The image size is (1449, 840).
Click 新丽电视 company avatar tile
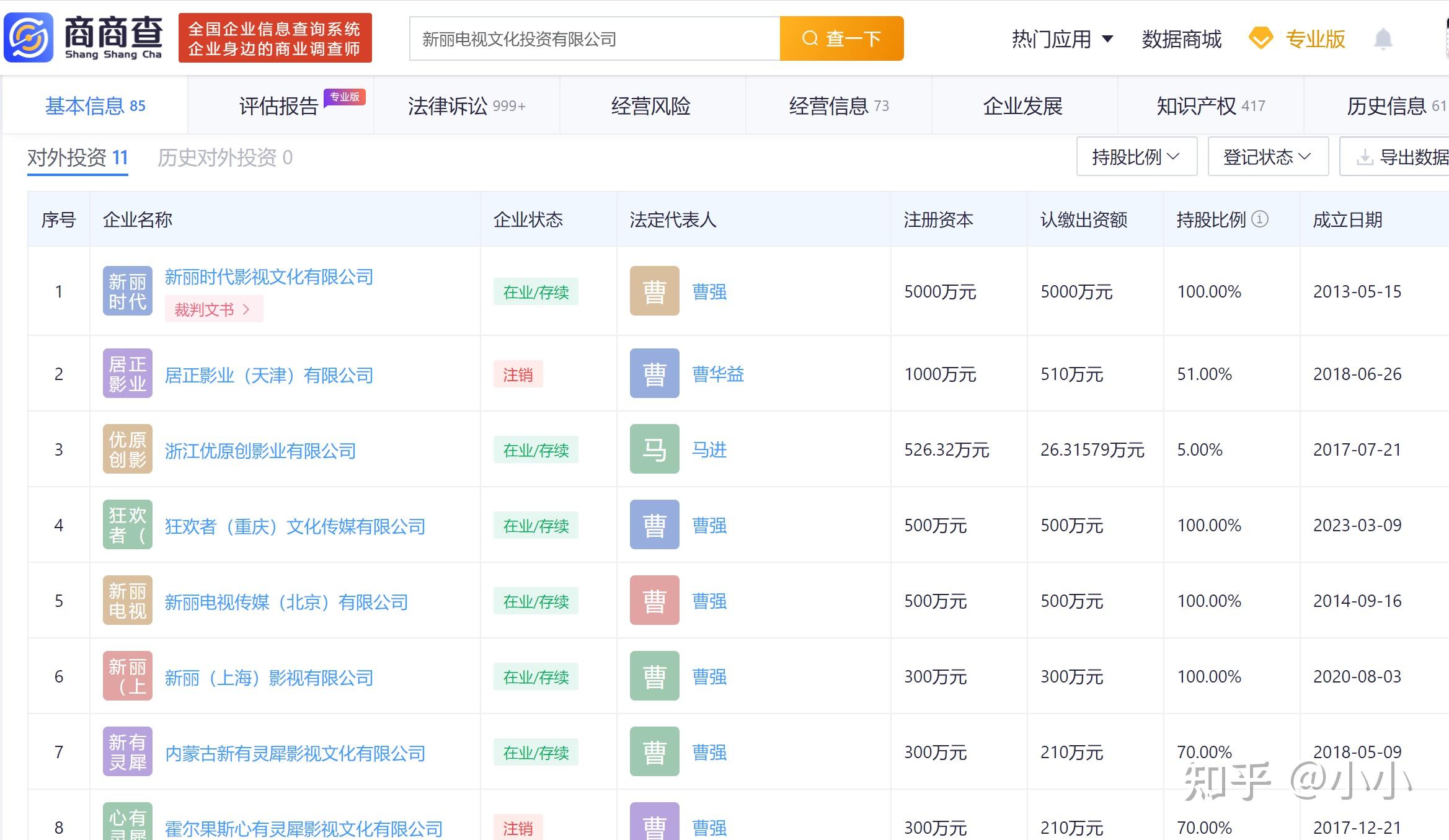click(128, 600)
